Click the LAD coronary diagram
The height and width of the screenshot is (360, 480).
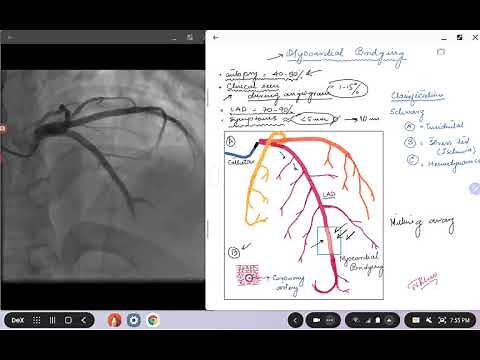pyautogui.click(x=304, y=215)
